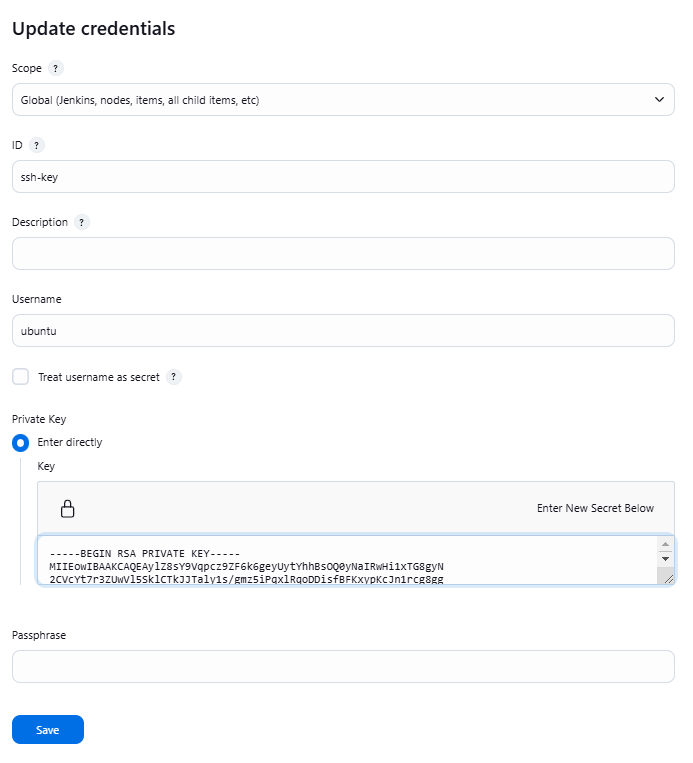693x763 pixels.
Task: Save the updated credentials
Action: (x=48, y=729)
